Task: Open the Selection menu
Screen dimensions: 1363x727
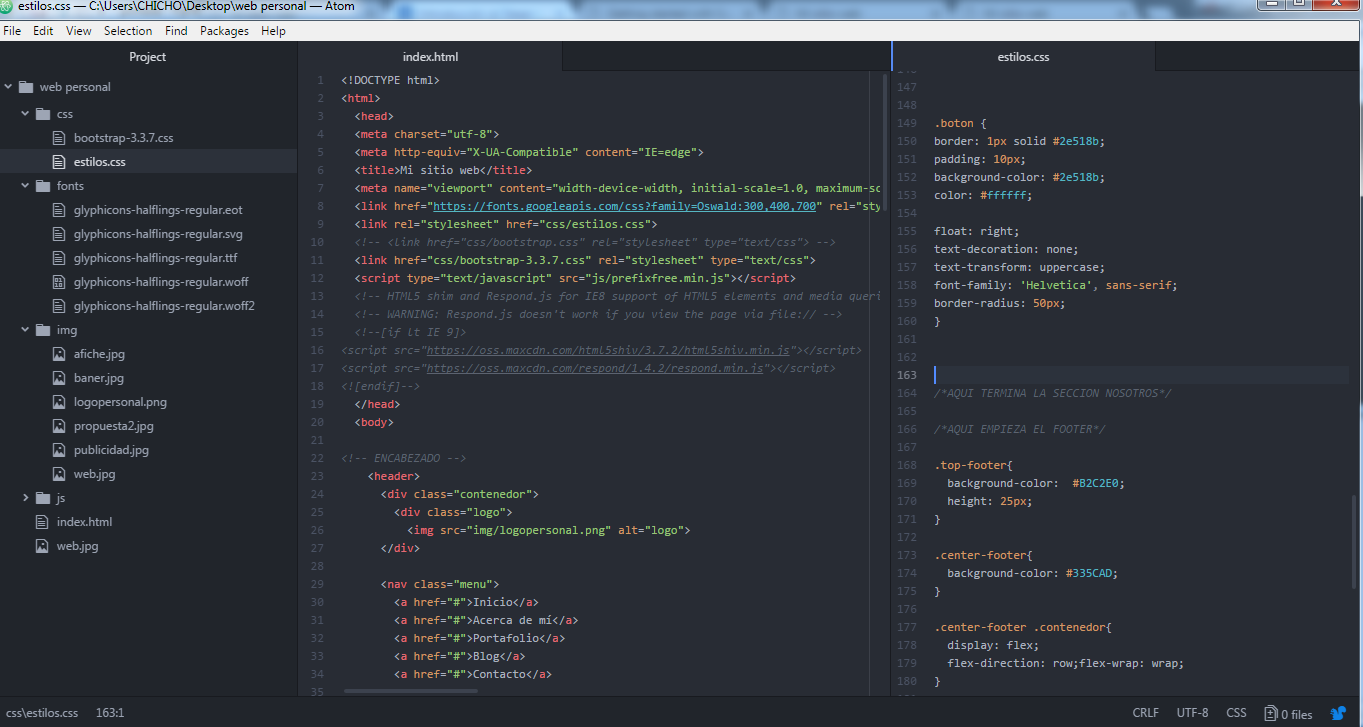Action: coord(128,31)
